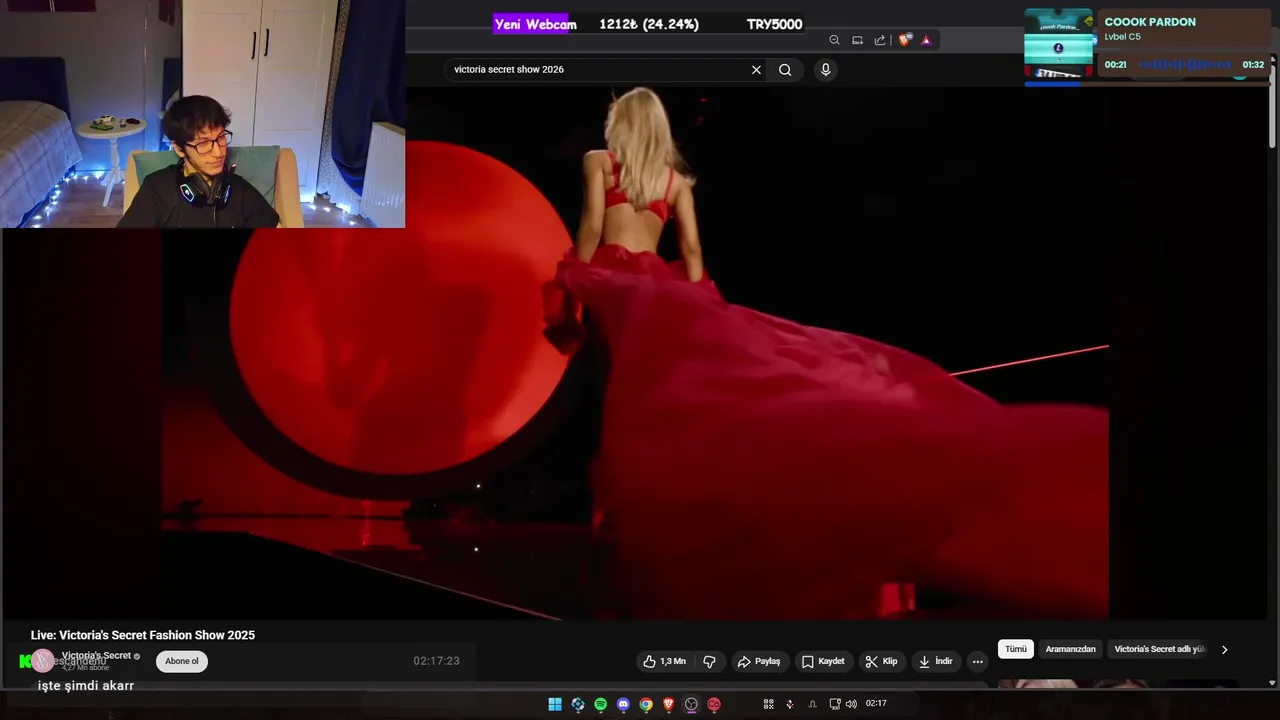The width and height of the screenshot is (1280, 720).
Task: Click the COOOK PARDON song title overlay
Action: (1150, 22)
